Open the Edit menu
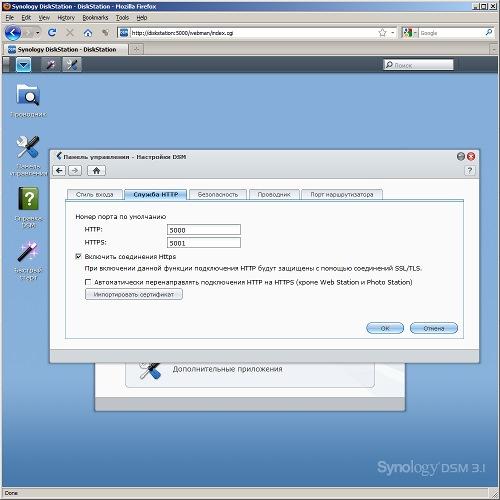 (x=26, y=18)
